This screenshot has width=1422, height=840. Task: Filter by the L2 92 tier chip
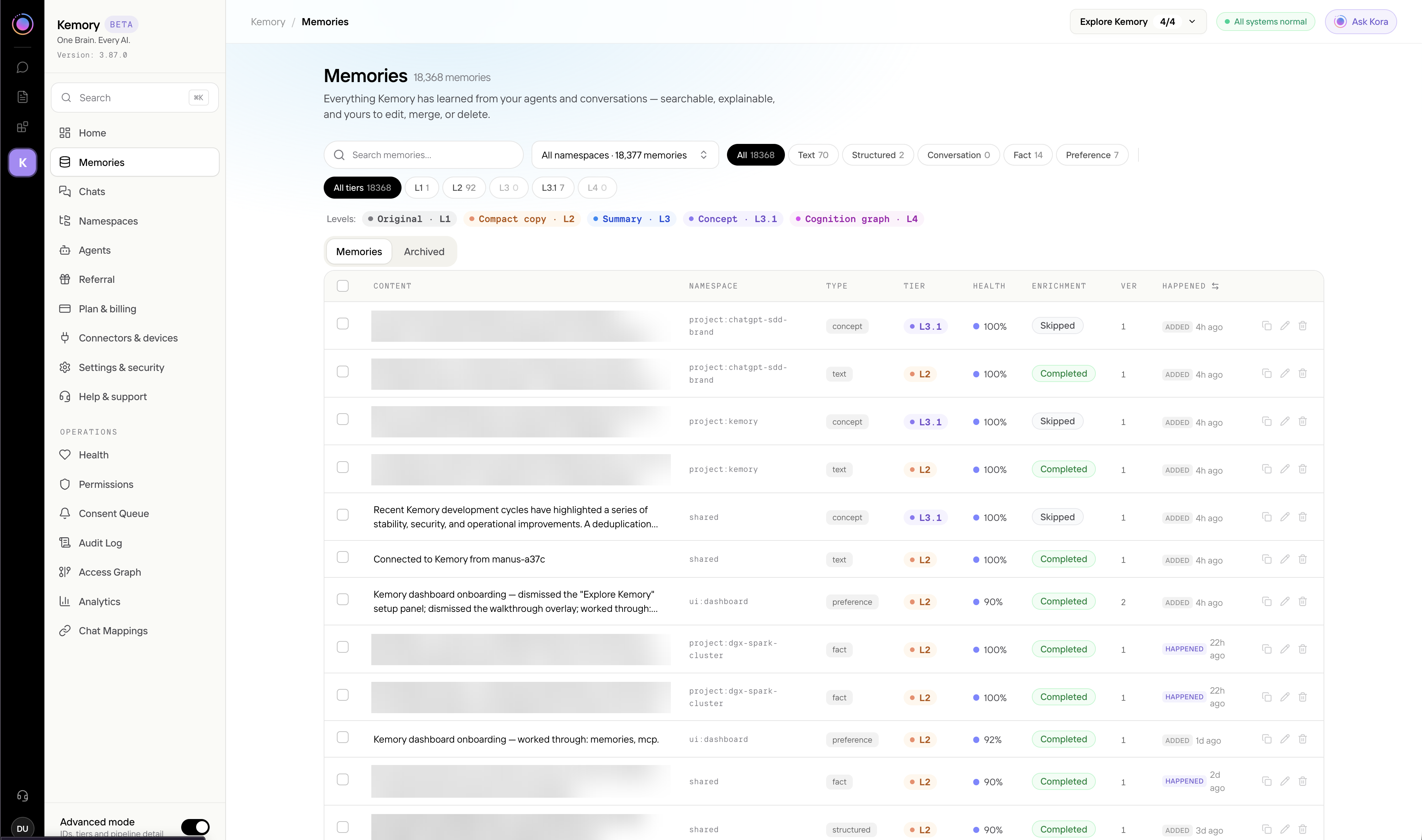pyautogui.click(x=463, y=188)
